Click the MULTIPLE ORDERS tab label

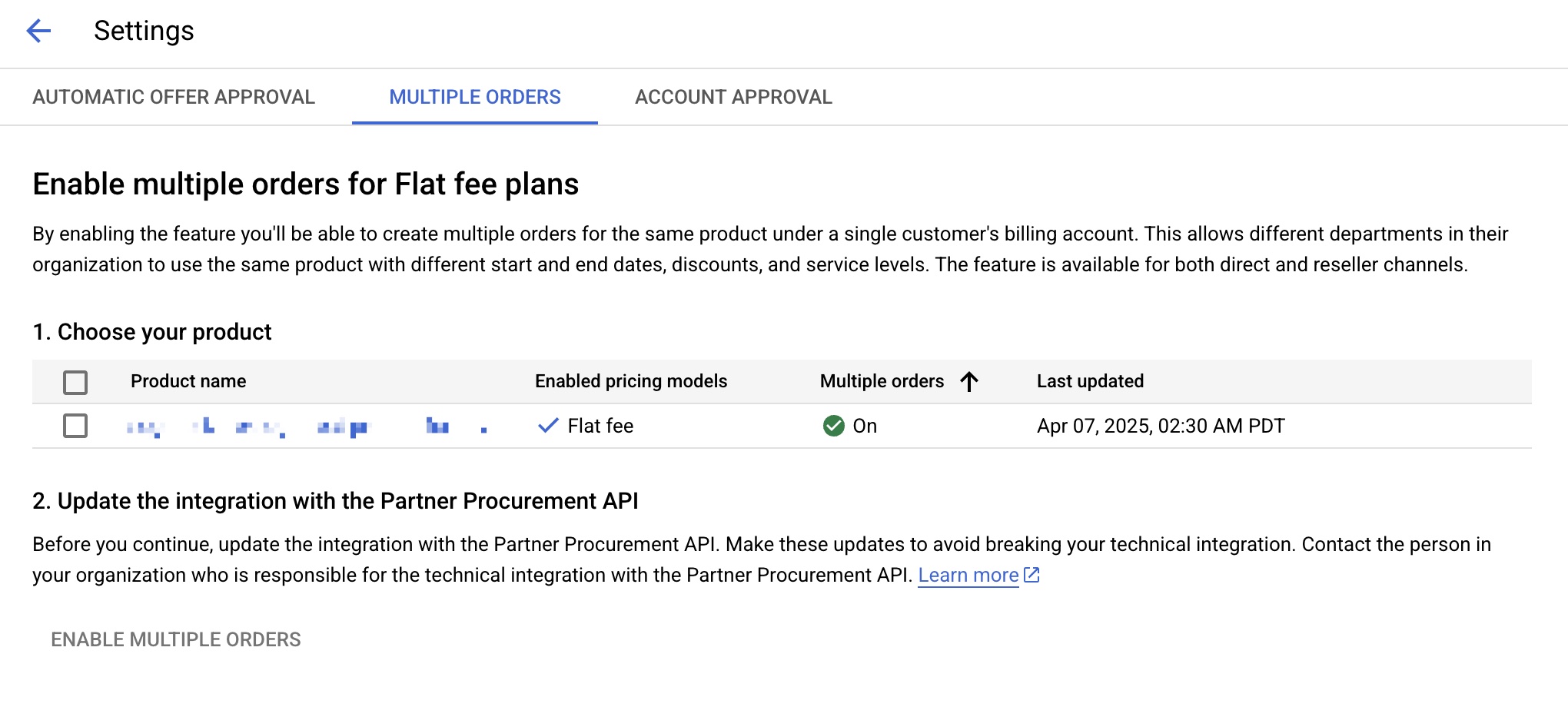click(x=475, y=97)
